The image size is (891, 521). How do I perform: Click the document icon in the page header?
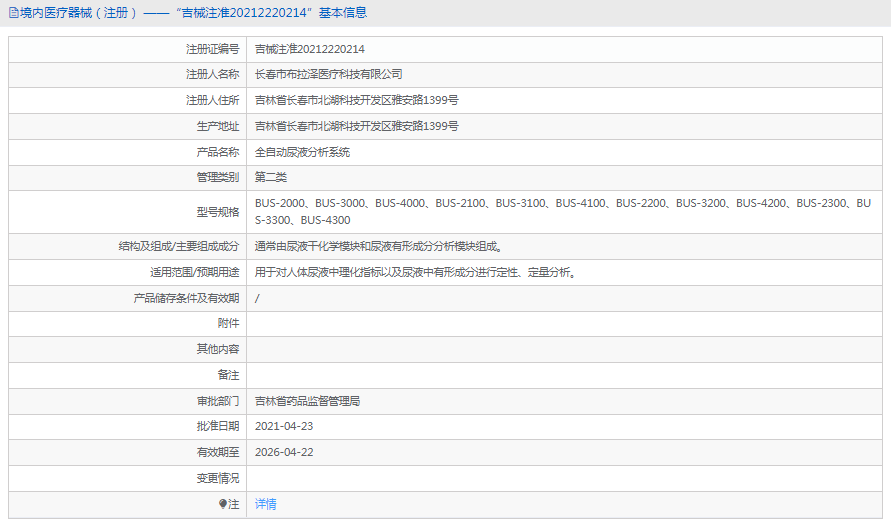click(14, 13)
